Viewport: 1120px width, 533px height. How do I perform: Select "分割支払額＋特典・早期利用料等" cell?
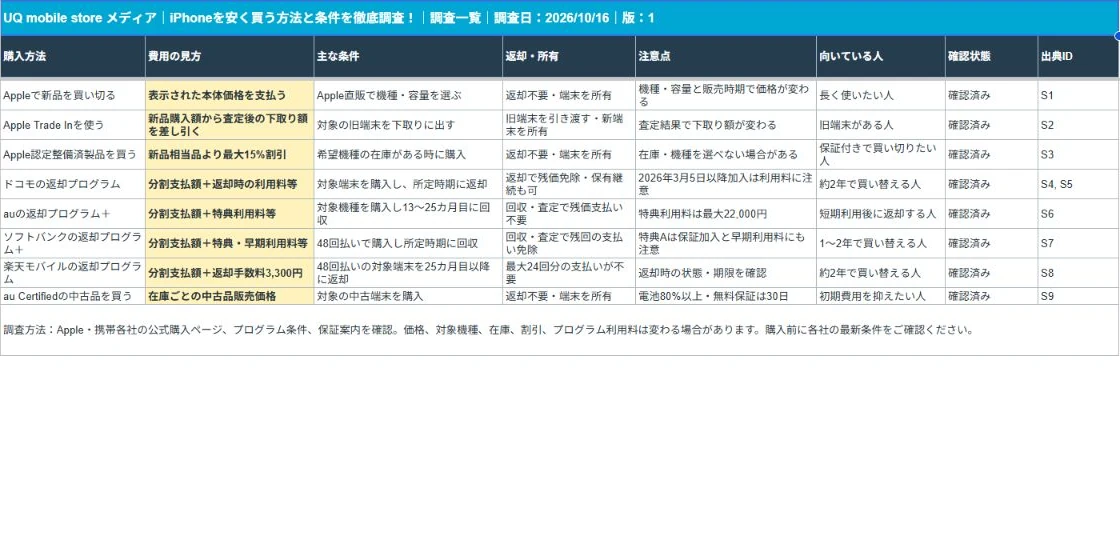click(229, 244)
